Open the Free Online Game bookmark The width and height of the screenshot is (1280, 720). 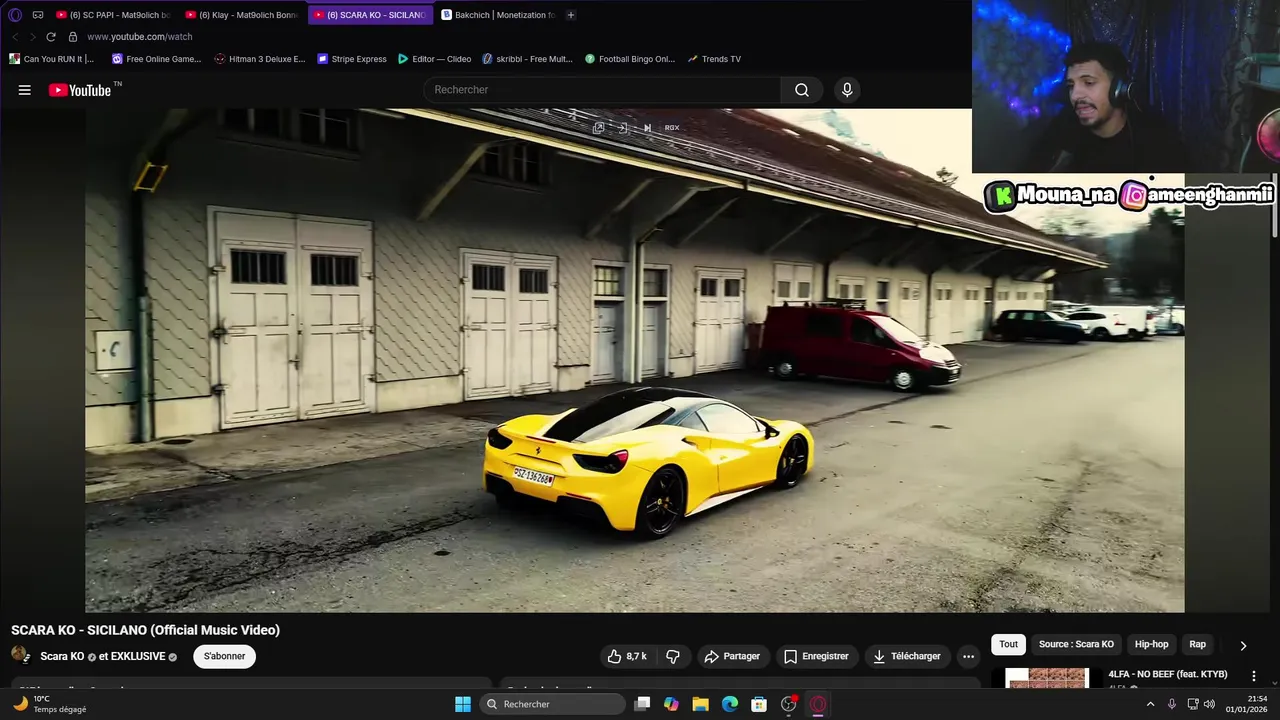coord(157,59)
